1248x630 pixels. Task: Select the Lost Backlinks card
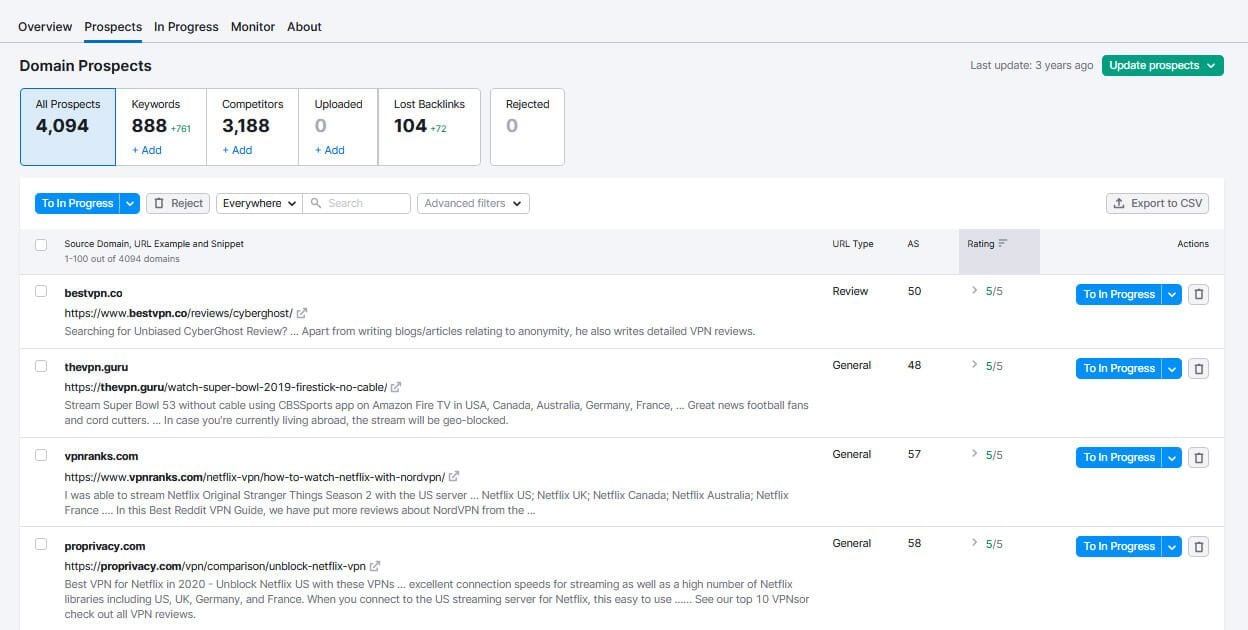click(x=429, y=127)
